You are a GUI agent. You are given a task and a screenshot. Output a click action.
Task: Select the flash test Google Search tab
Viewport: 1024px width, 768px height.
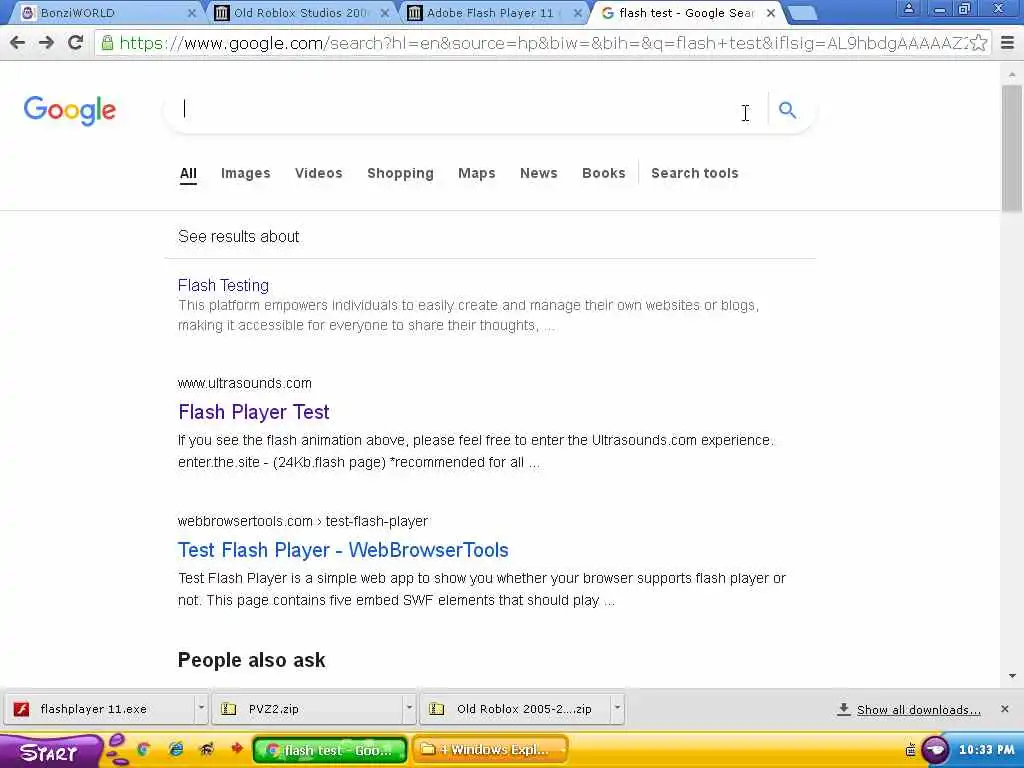(686, 13)
